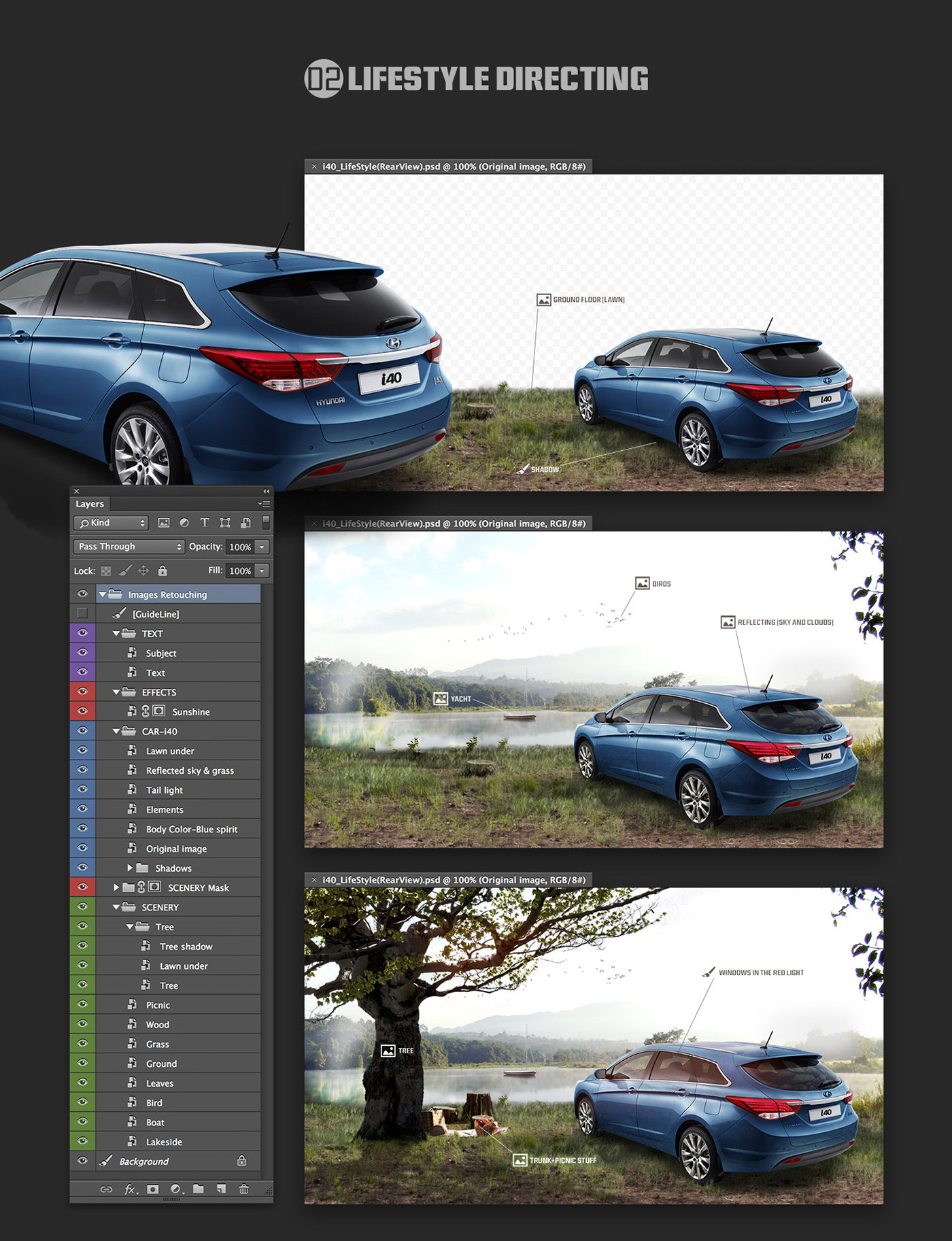952x1241 pixels.
Task: Show the hidden [GuideLine] layer
Action: pyautogui.click(x=82, y=613)
